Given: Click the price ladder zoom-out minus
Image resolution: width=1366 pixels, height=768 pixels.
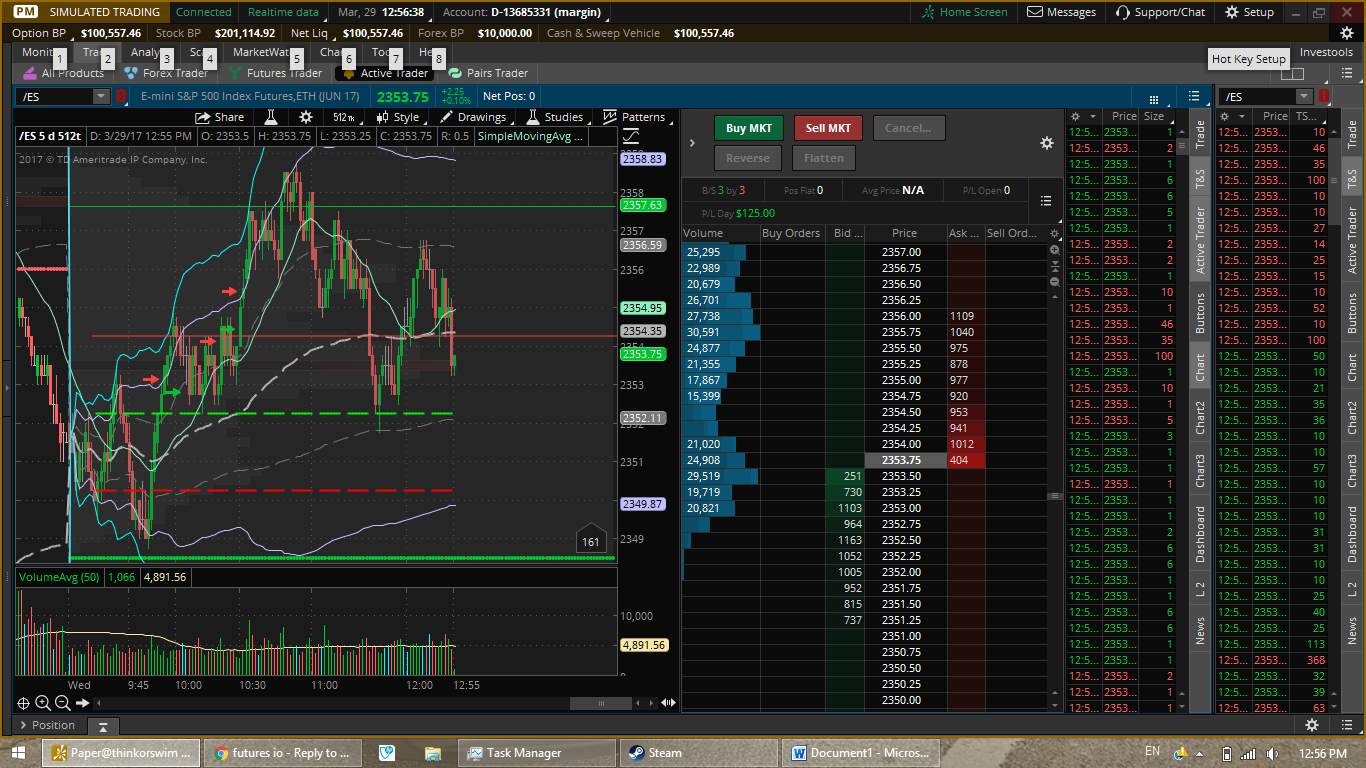Looking at the screenshot, I should [x=1054, y=282].
